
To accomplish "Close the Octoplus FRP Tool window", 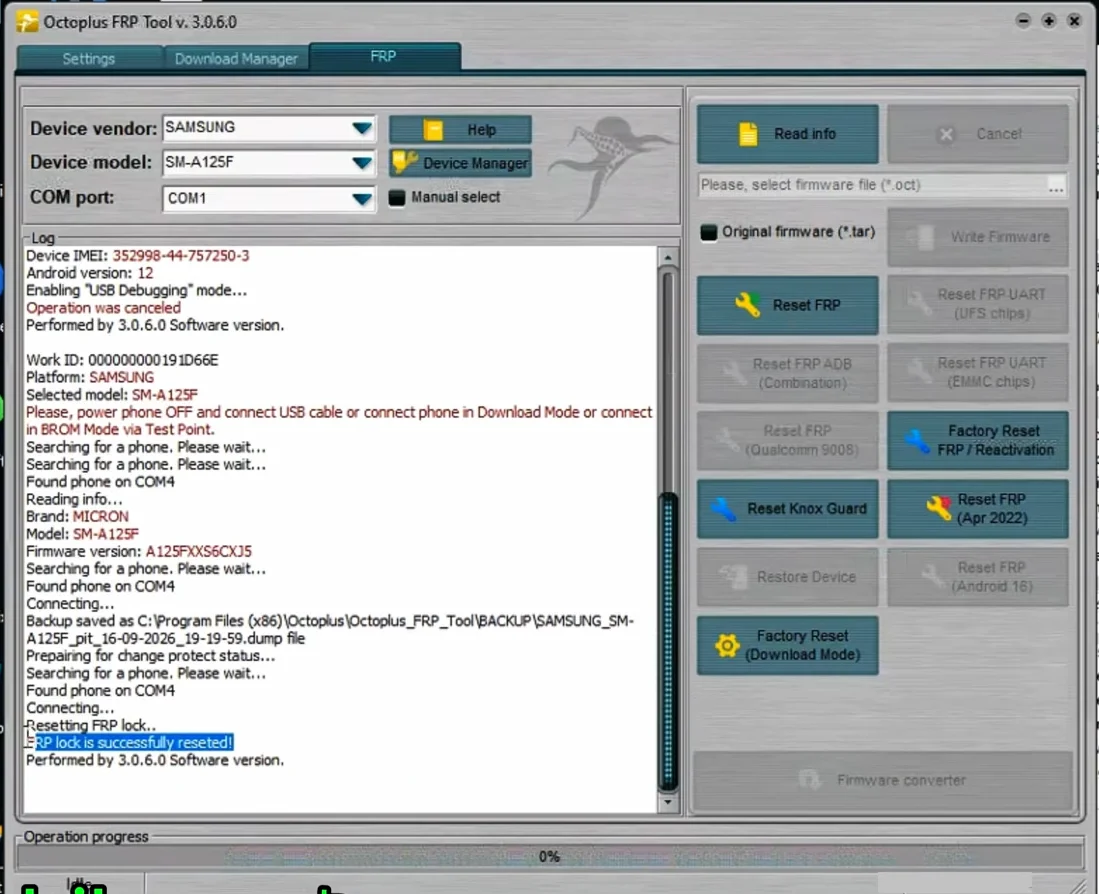I will coord(1074,21).
